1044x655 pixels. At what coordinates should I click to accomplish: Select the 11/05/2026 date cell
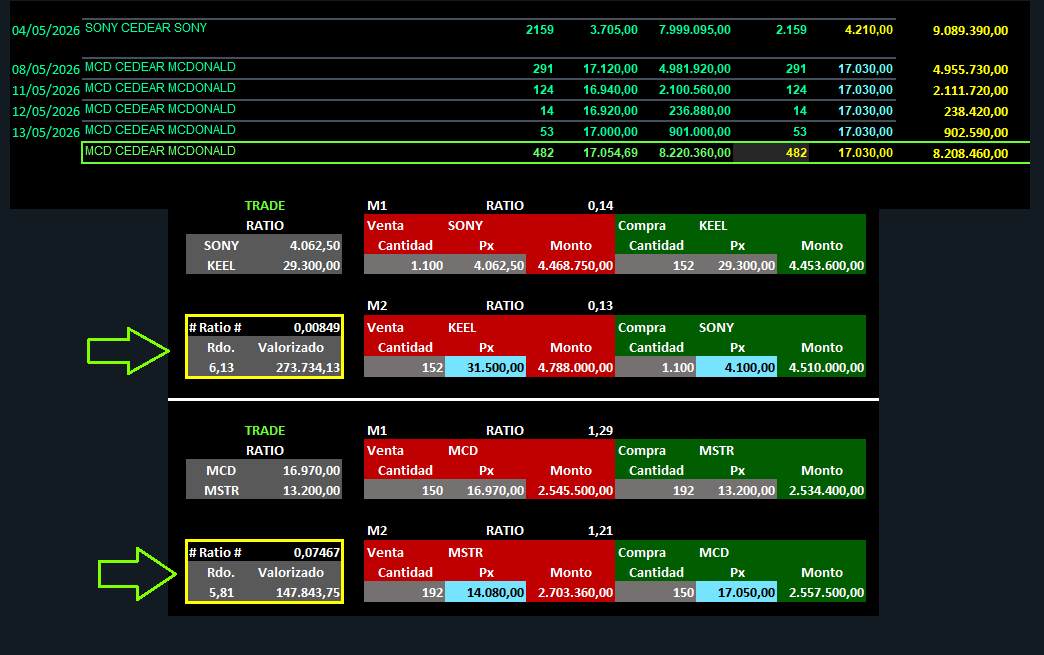click(x=46, y=91)
